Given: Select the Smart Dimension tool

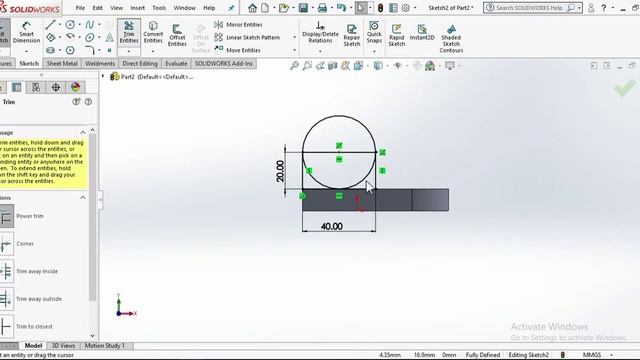Looking at the screenshot, I should (26, 33).
